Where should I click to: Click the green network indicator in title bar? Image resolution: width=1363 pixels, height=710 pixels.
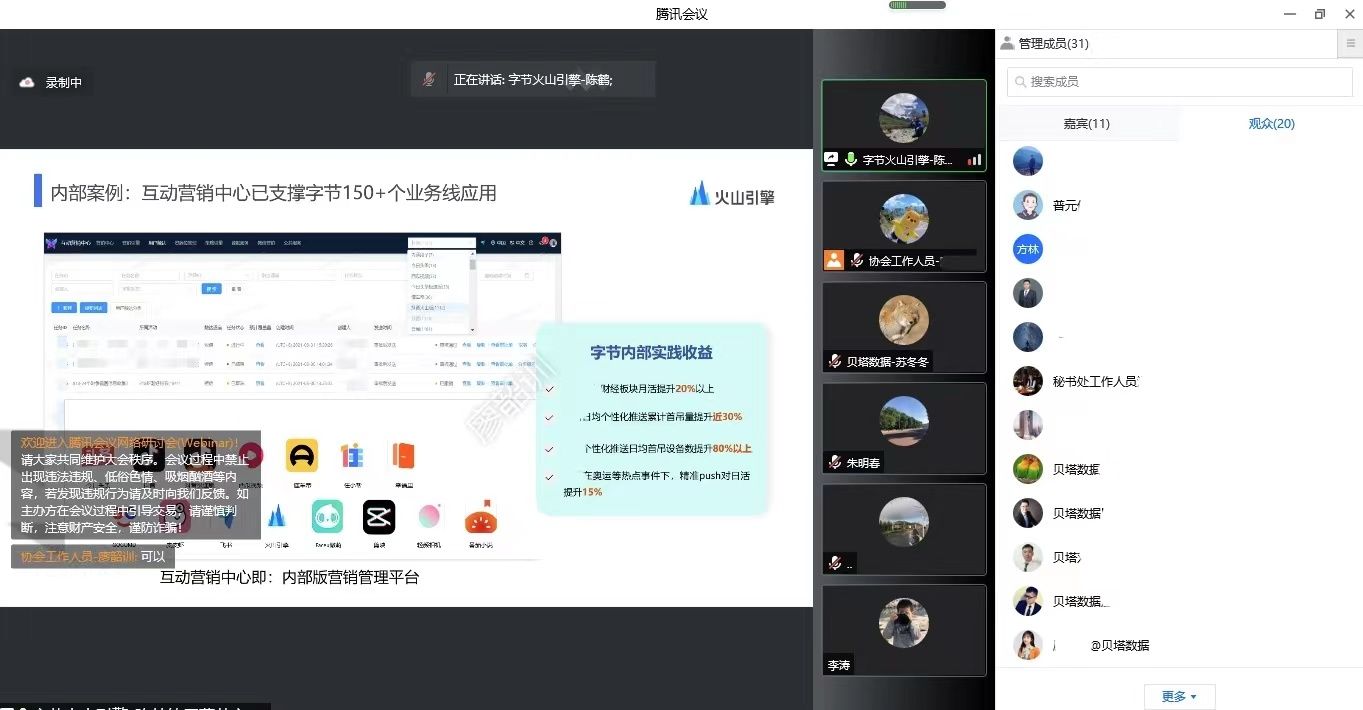click(x=917, y=6)
